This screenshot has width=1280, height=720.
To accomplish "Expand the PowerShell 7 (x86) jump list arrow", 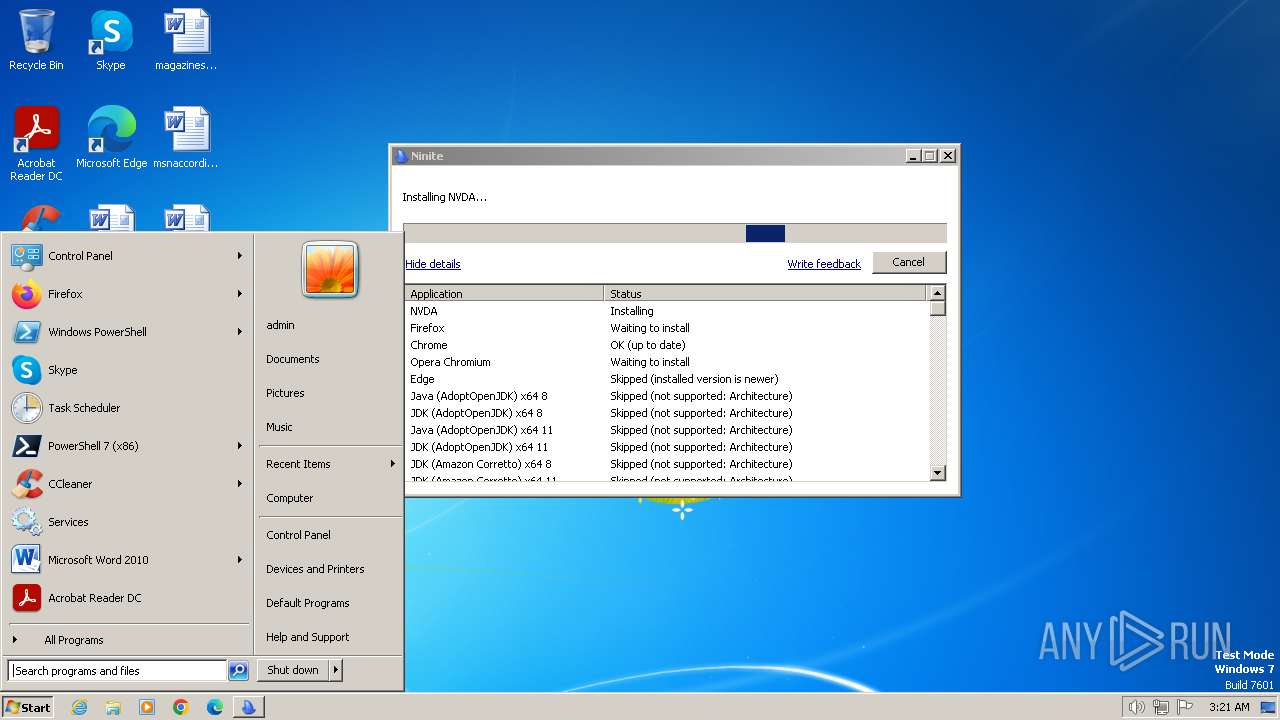I will [240, 446].
